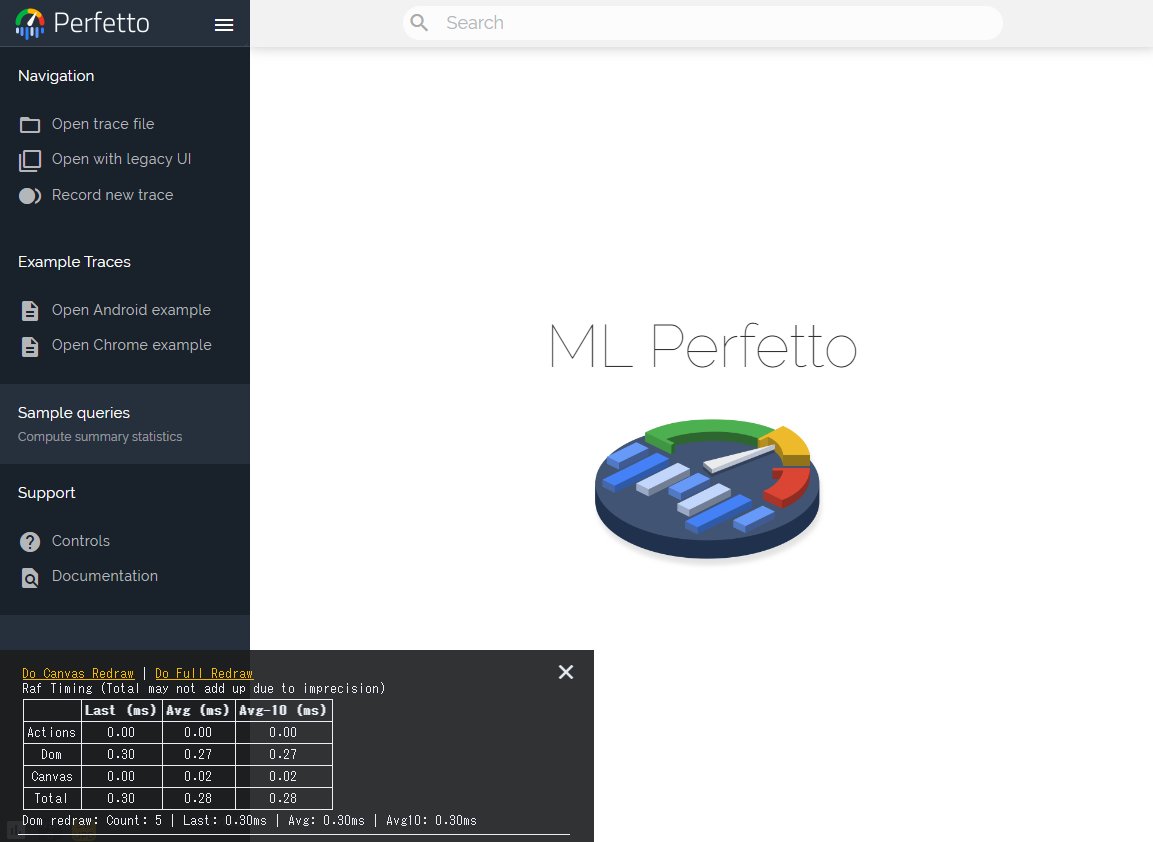Expand the Sample queries section
The image size is (1153, 842).
(74, 413)
